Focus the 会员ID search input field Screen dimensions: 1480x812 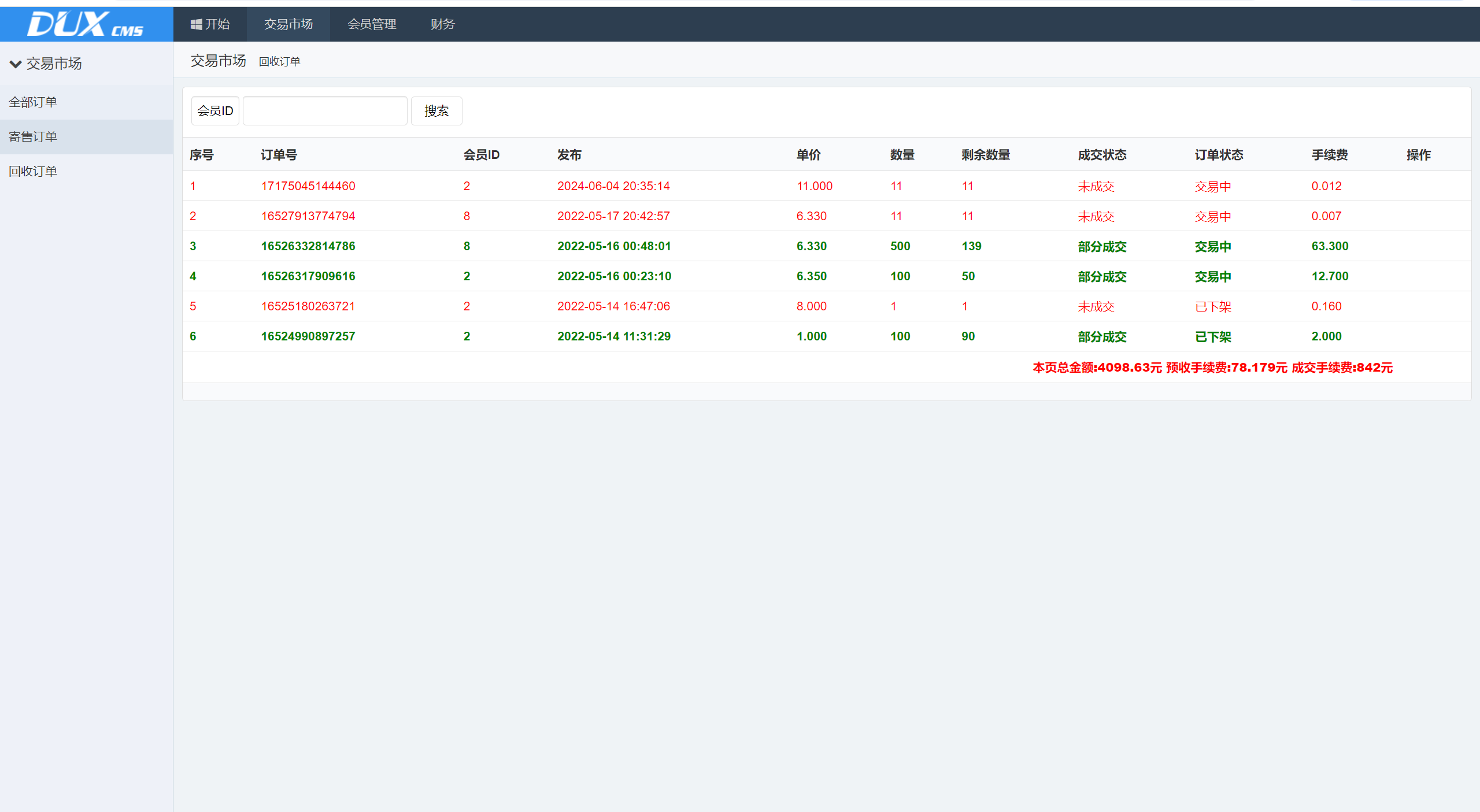point(325,111)
